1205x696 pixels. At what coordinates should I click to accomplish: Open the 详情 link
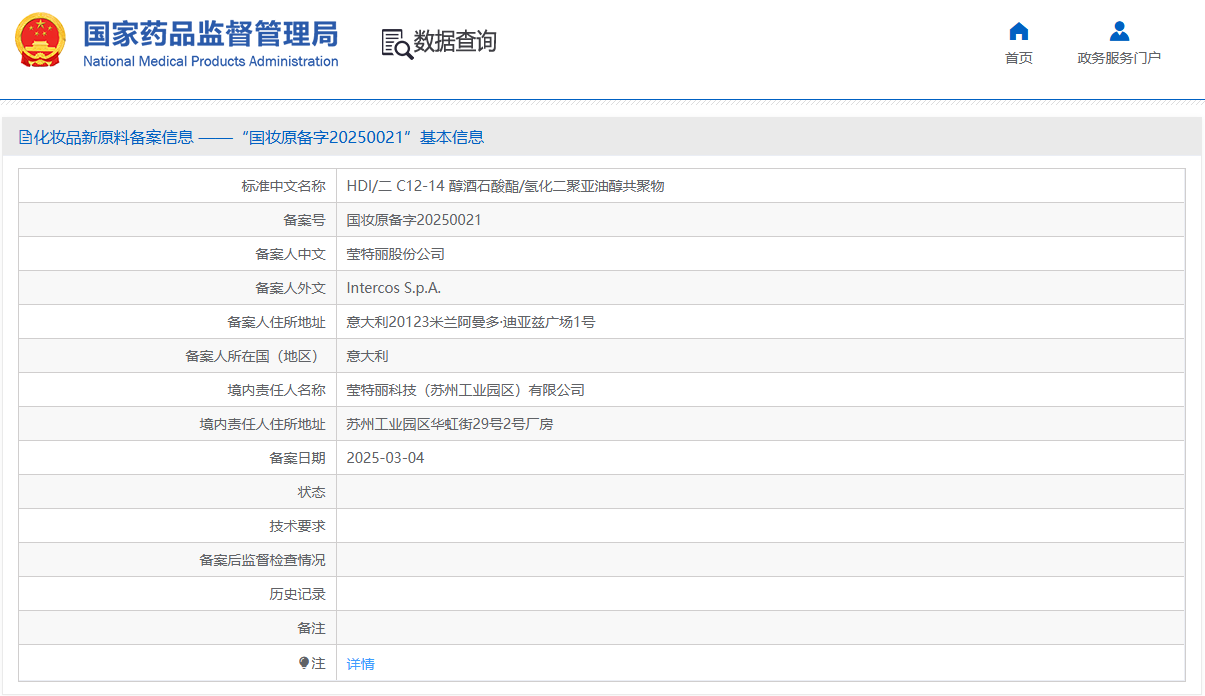[x=360, y=664]
